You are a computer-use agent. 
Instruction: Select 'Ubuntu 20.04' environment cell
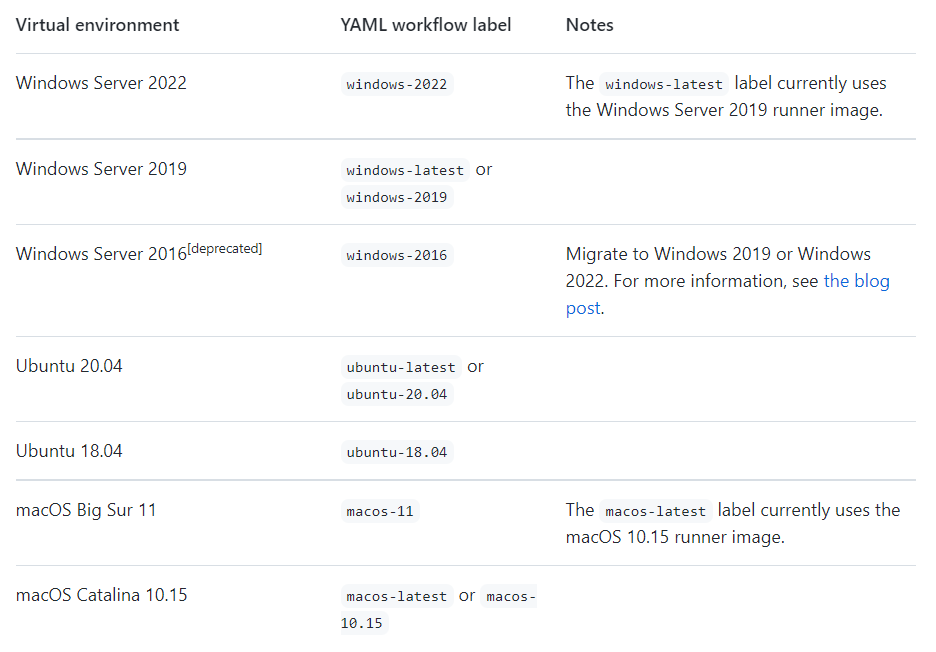[69, 366]
